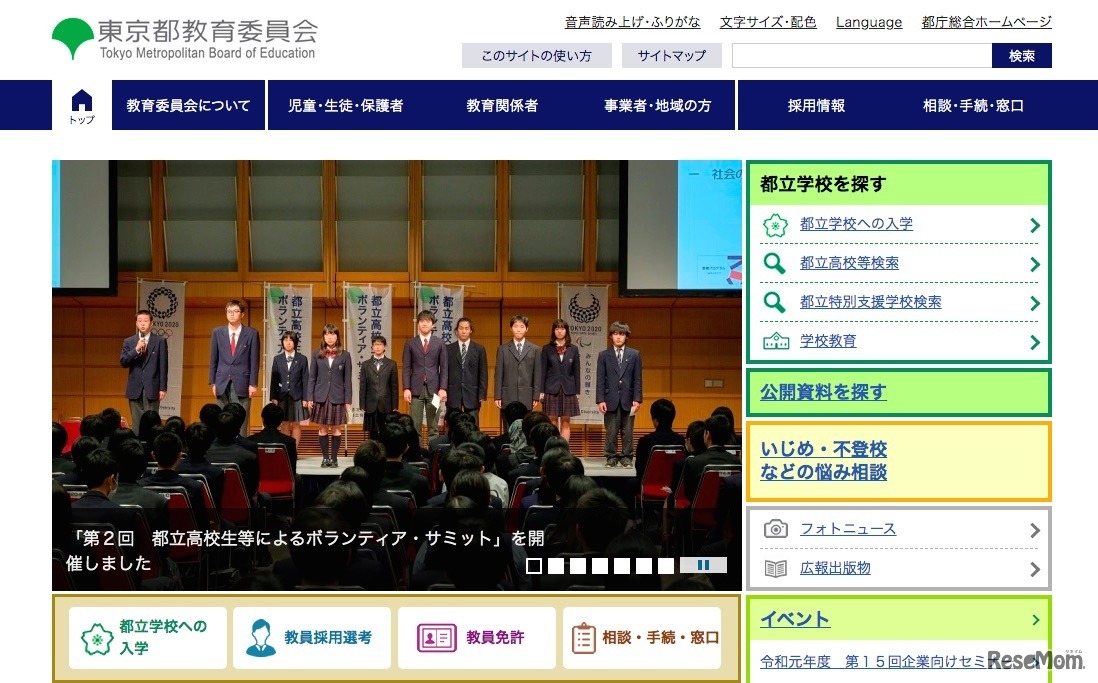Click the book icon next to 広報出版物
The image size is (1098, 683).
click(x=775, y=569)
